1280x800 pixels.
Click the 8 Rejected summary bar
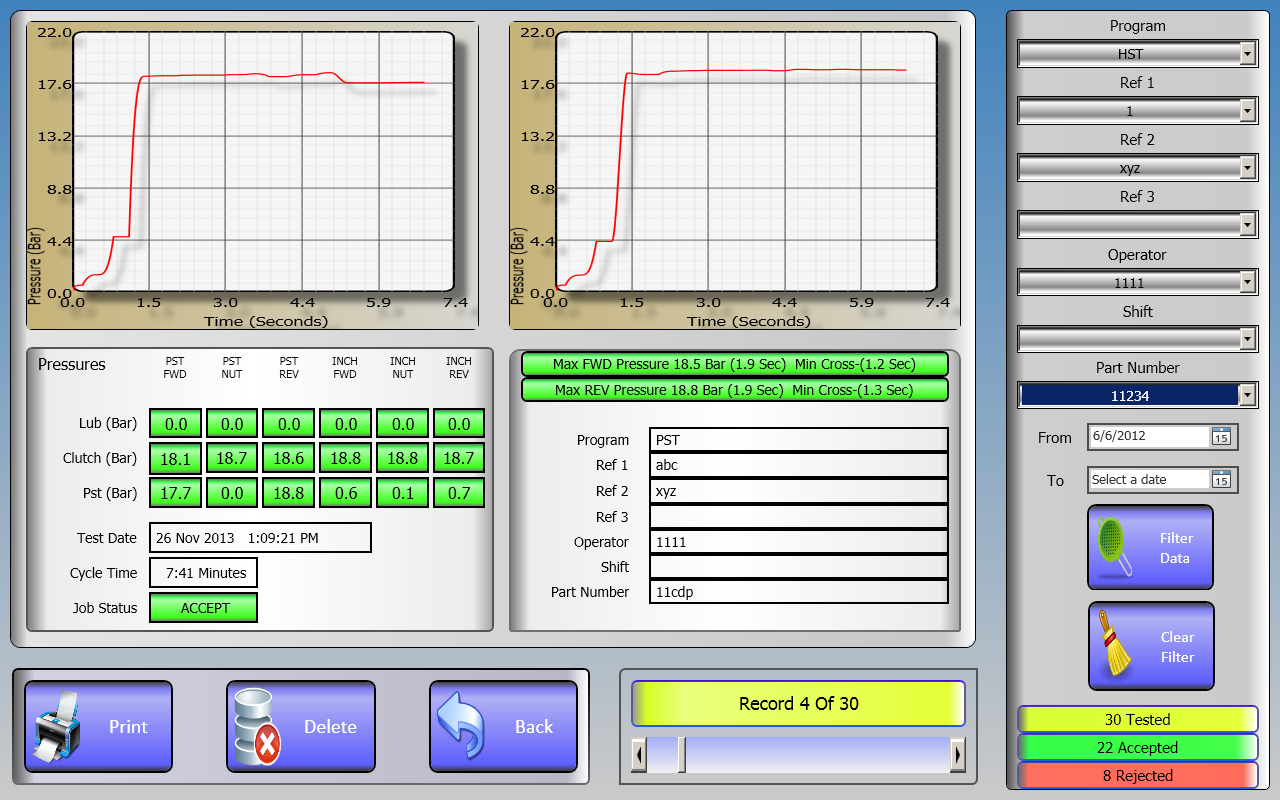(x=1137, y=775)
